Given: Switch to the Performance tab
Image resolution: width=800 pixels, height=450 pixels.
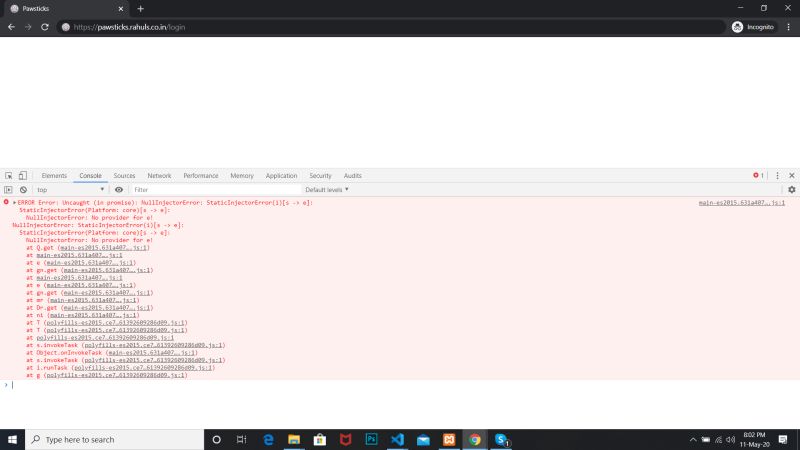Looking at the screenshot, I should point(201,176).
